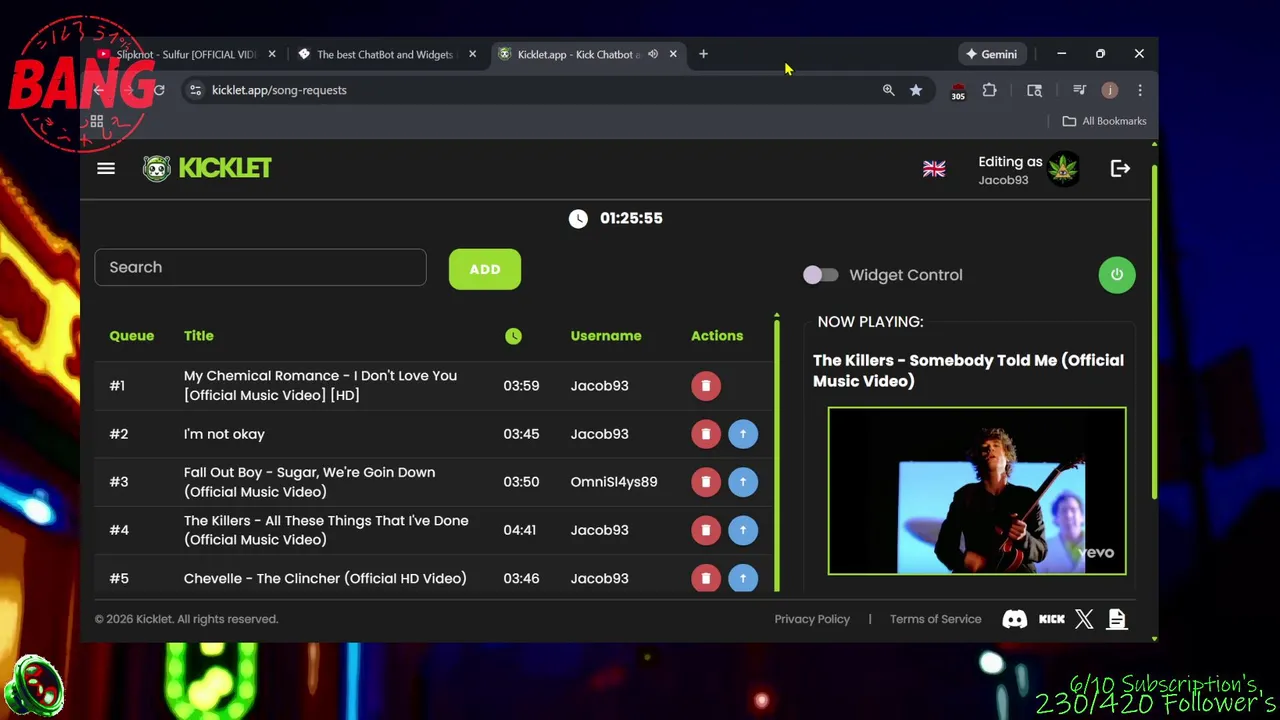This screenshot has height=720, width=1280.
Task: Open X social icon in footer
Action: (x=1084, y=619)
